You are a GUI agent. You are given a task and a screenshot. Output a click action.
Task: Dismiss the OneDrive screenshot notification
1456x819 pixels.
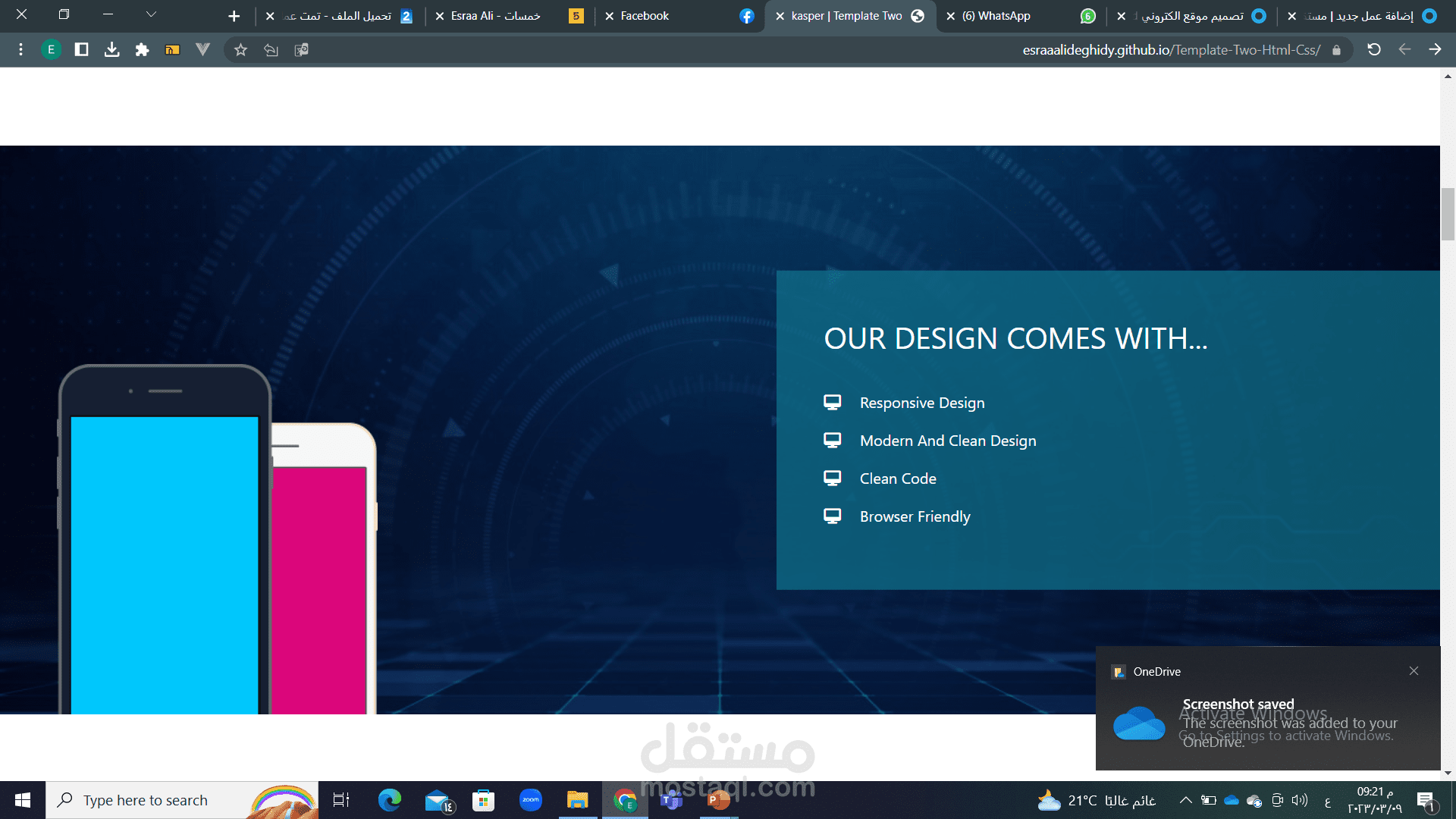1414,671
